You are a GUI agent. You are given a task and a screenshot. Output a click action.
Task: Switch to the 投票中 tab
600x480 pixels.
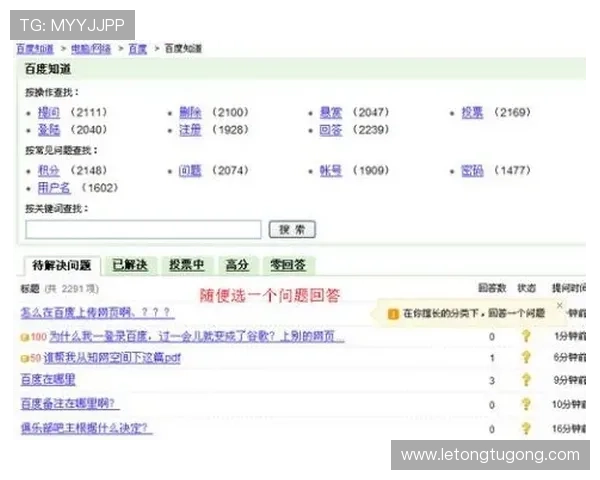[x=186, y=265]
